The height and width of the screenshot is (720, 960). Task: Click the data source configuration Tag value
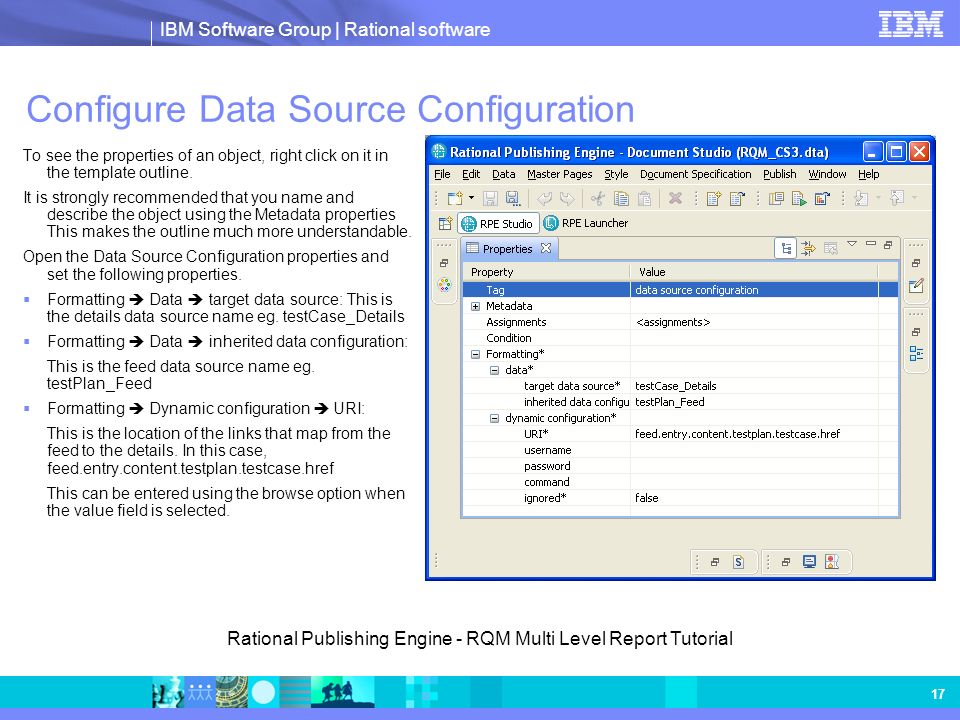[754, 290]
